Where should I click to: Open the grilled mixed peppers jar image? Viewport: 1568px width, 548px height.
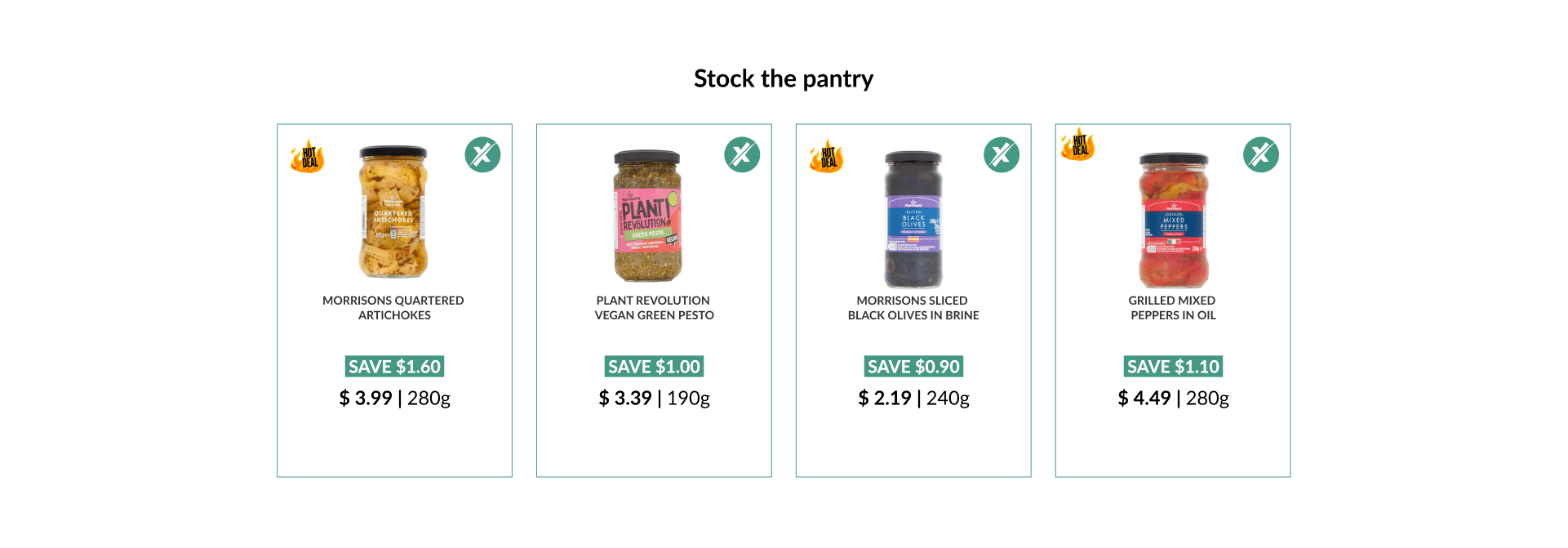[1174, 220]
